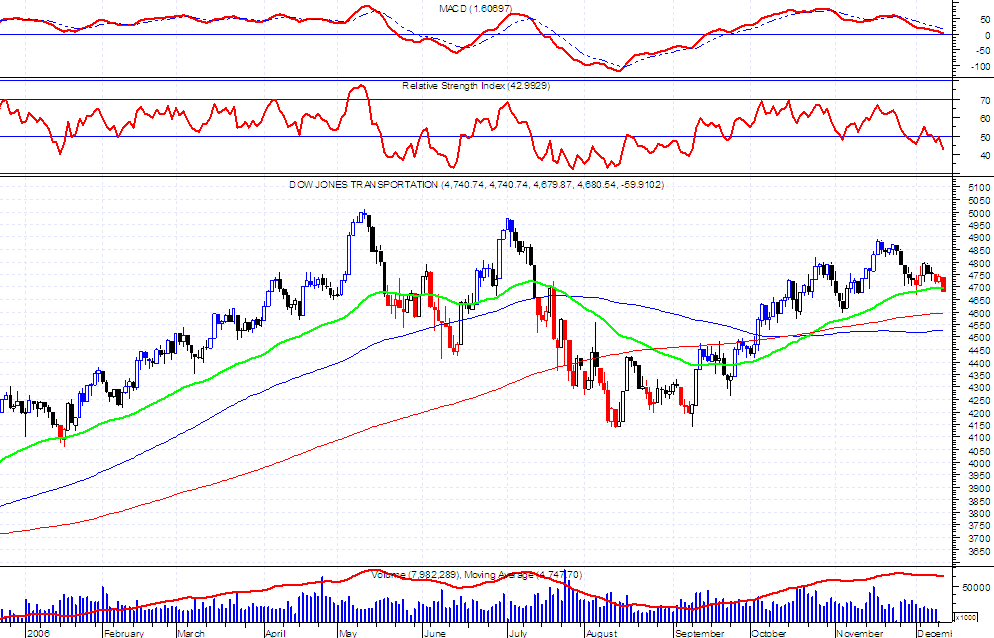Click the 4700 value on the price axis
Viewport: 994px width, 638px height.
coord(979,288)
